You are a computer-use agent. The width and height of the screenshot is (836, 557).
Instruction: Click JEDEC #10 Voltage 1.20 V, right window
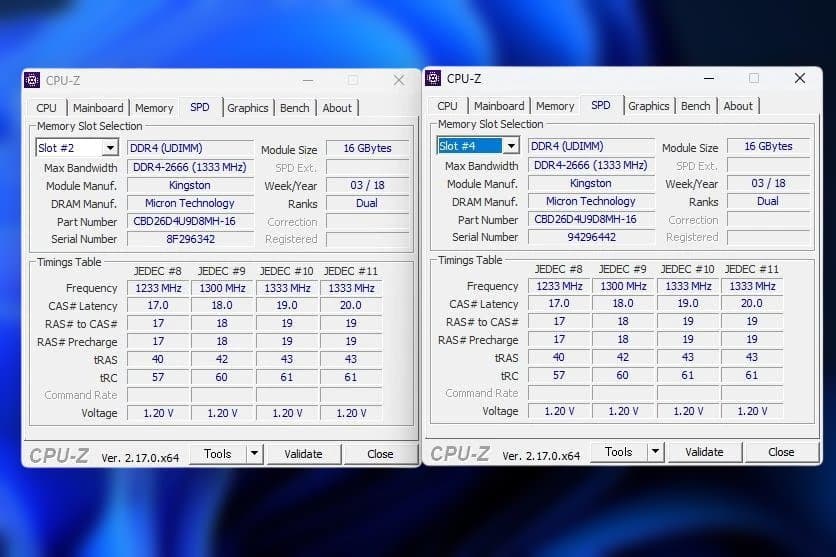pyautogui.click(x=688, y=410)
